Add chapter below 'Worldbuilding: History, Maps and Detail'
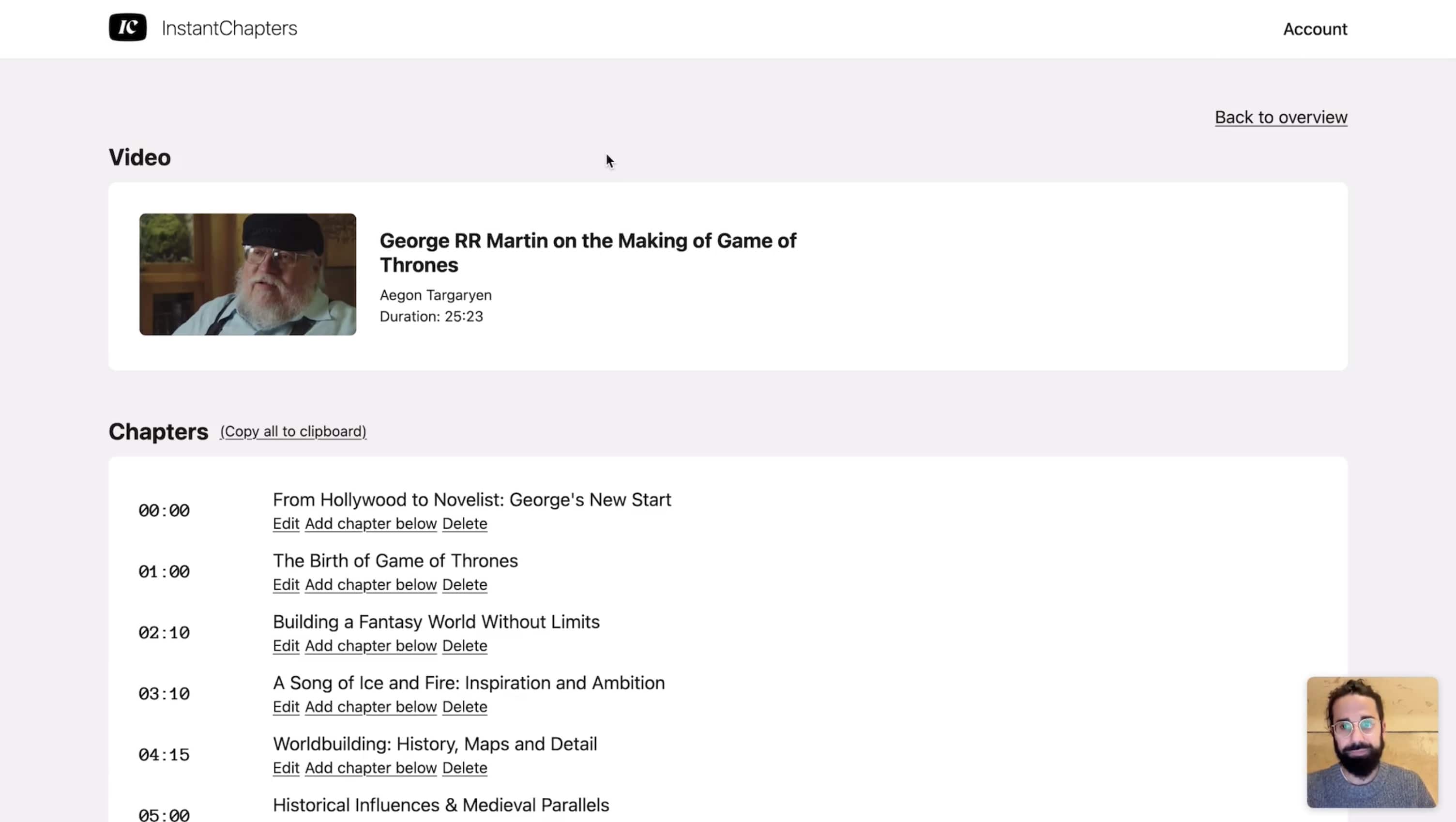The height and width of the screenshot is (822, 1456). (x=371, y=768)
